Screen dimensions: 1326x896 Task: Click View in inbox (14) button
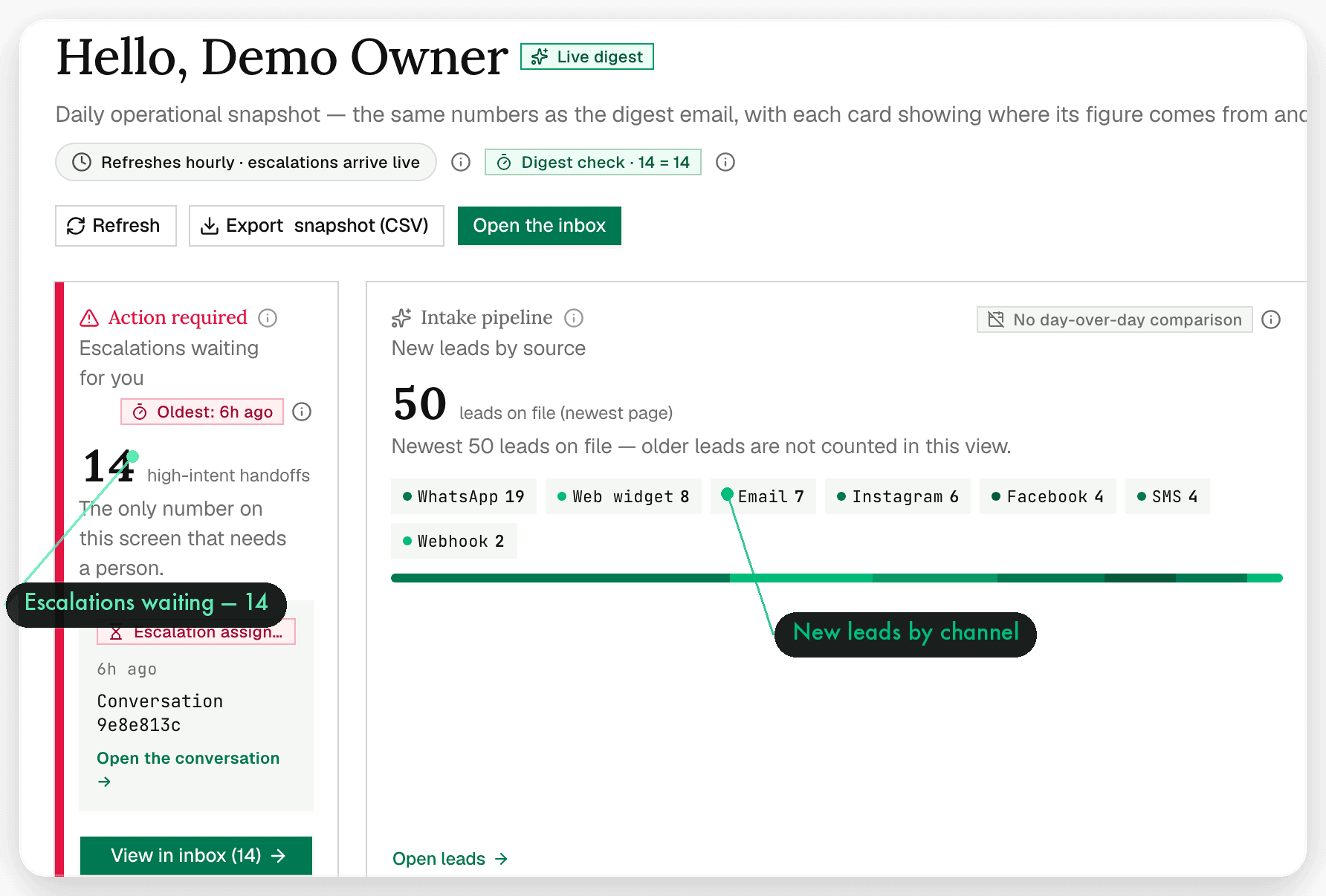point(196,855)
